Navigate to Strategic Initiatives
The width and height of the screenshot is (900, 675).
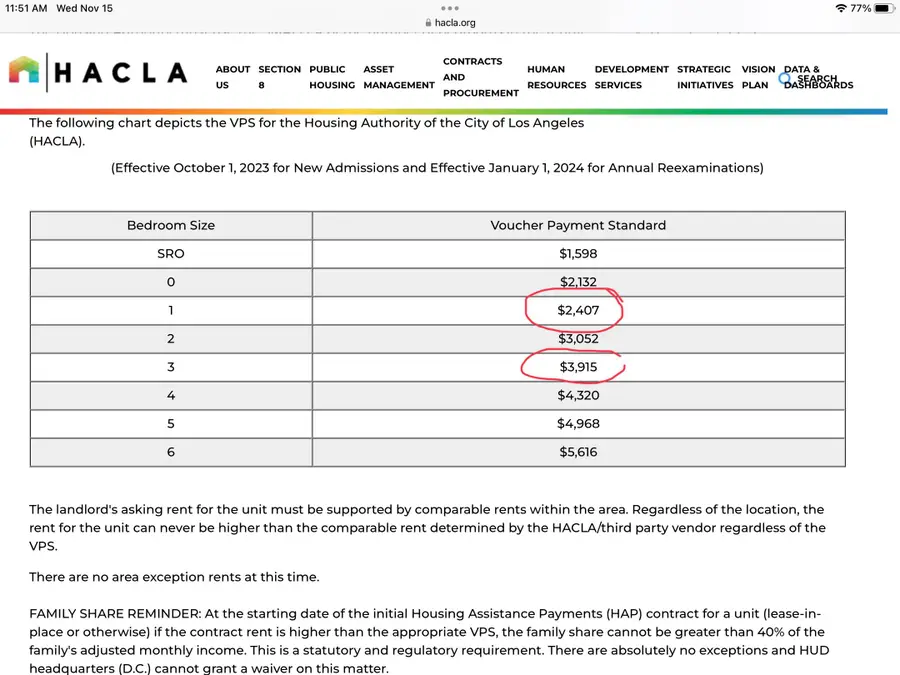click(704, 77)
